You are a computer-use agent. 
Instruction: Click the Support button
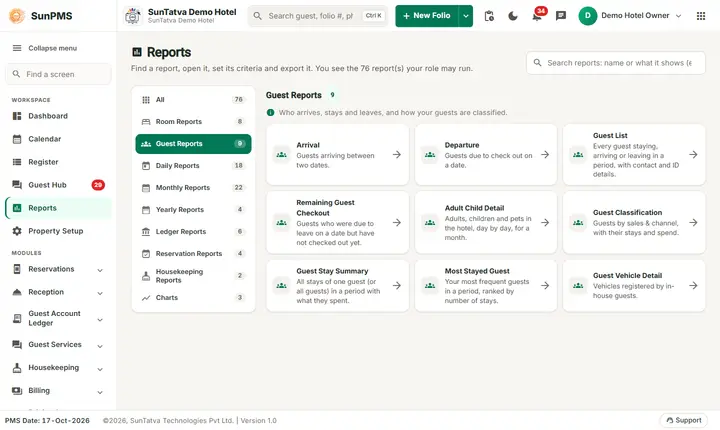point(684,420)
